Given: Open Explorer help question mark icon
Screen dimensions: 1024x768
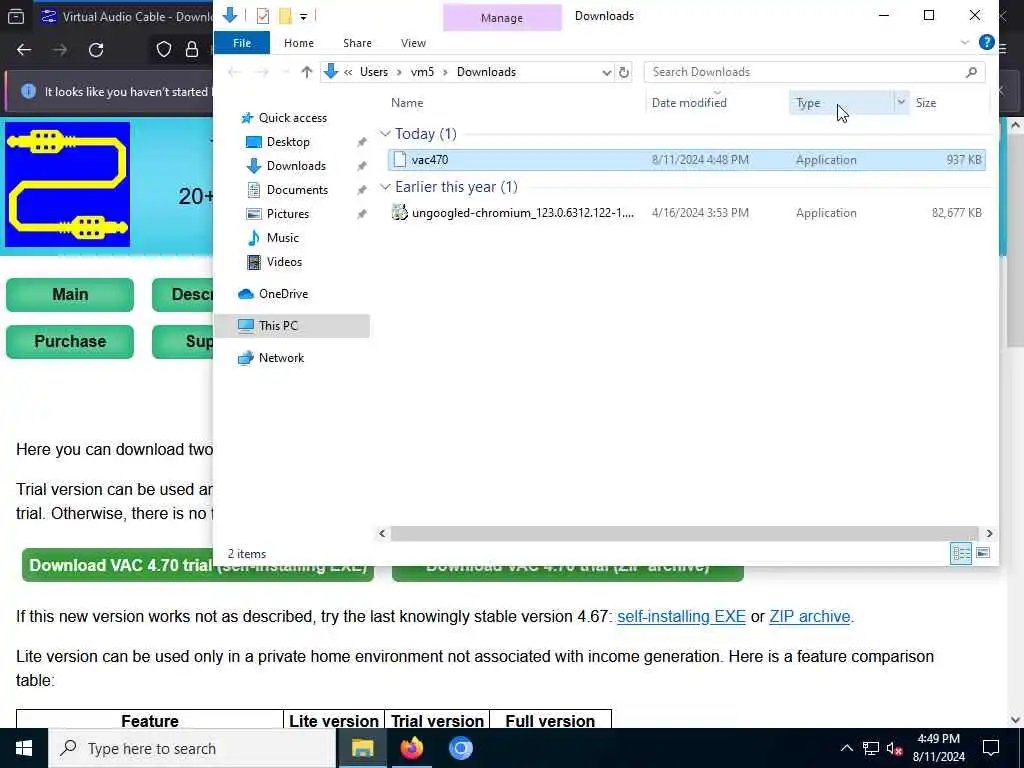Looking at the screenshot, I should (986, 42).
